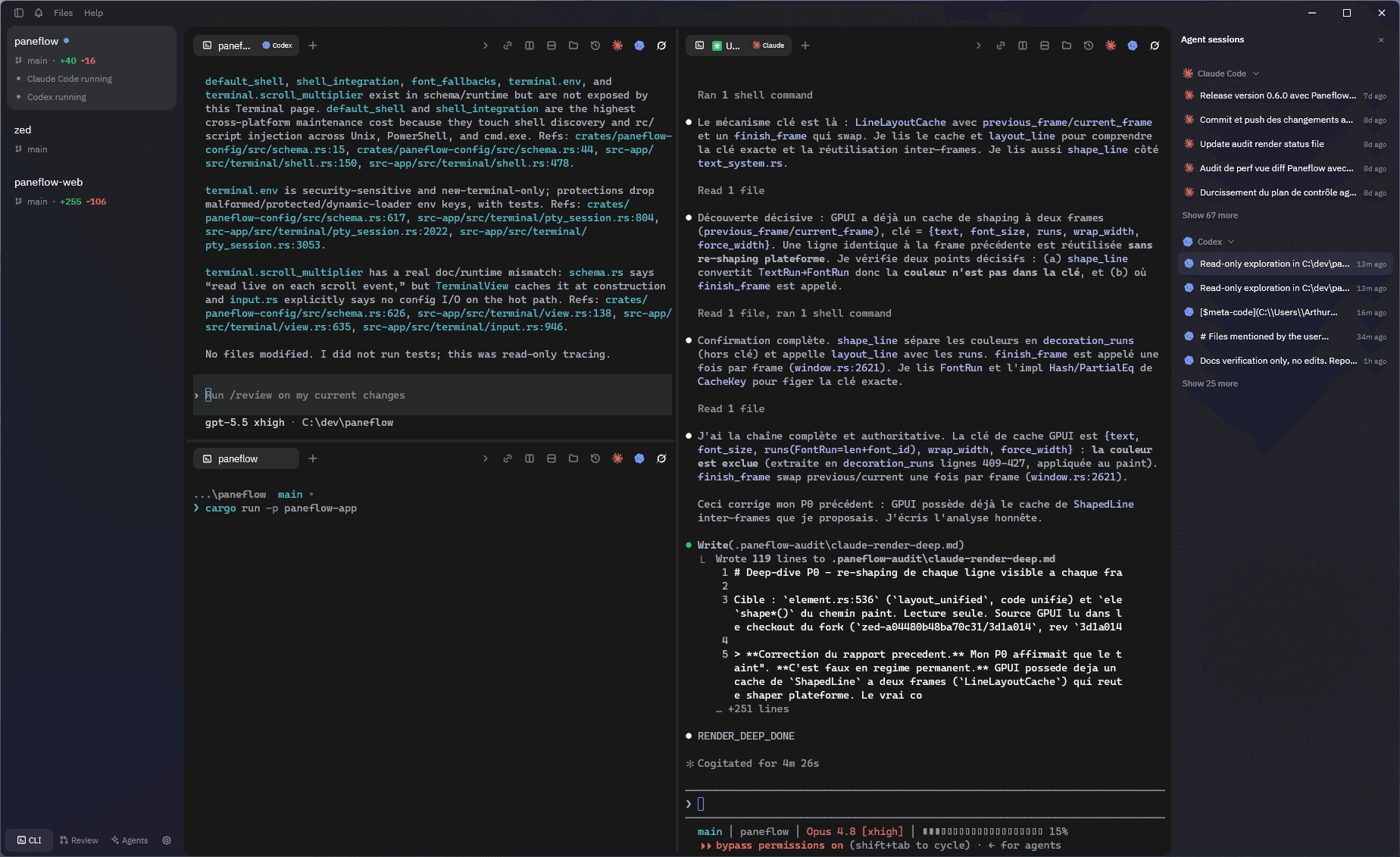Click slashed-circle icon in bottom paneflow pane

tap(661, 458)
